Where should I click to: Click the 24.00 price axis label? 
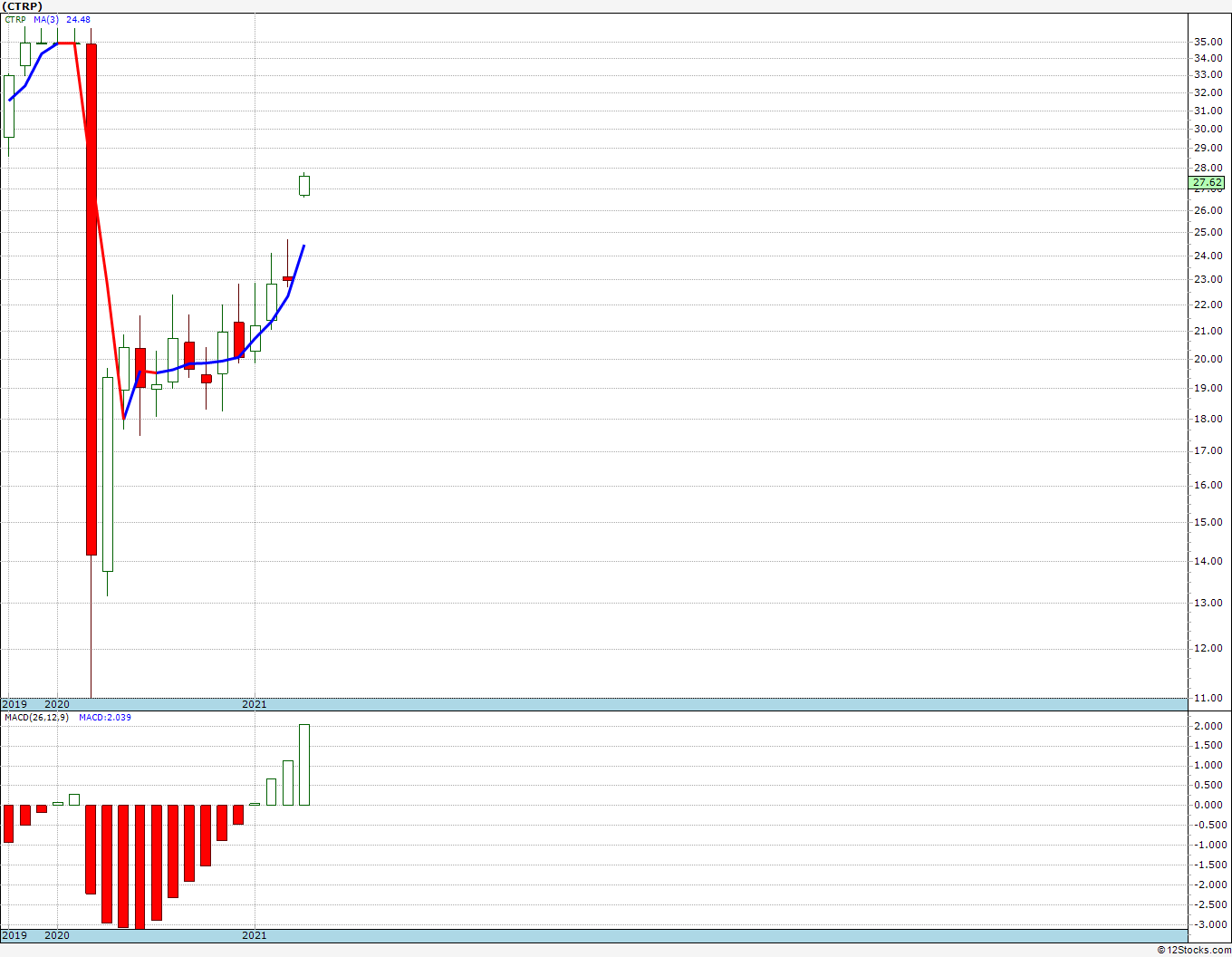click(1208, 256)
